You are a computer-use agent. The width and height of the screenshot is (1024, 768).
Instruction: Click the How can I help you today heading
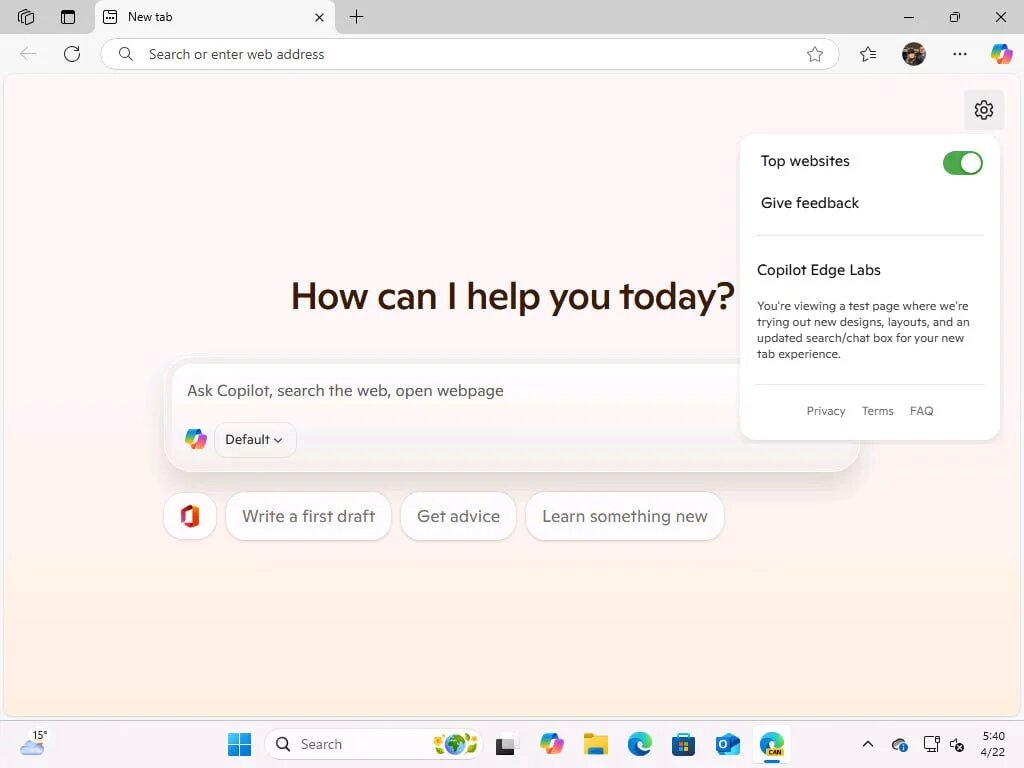point(513,297)
